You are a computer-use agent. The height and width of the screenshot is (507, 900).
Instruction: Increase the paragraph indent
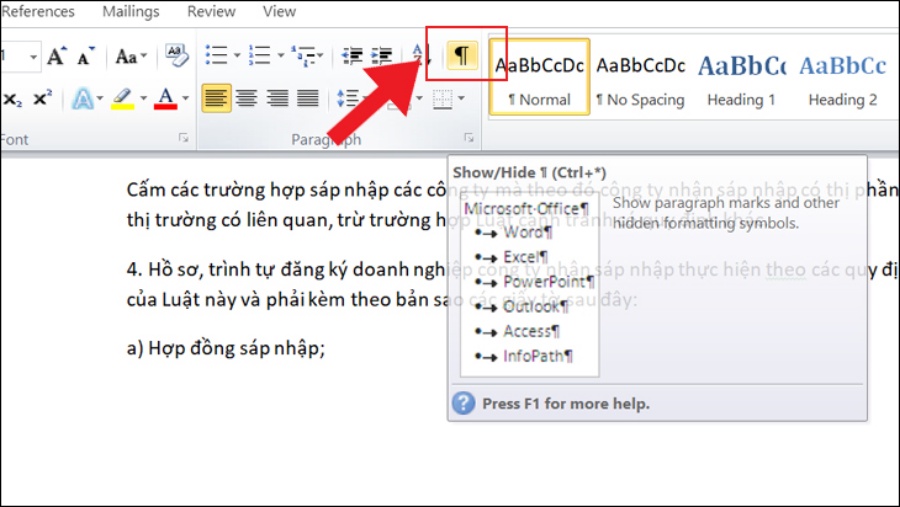click(381, 56)
